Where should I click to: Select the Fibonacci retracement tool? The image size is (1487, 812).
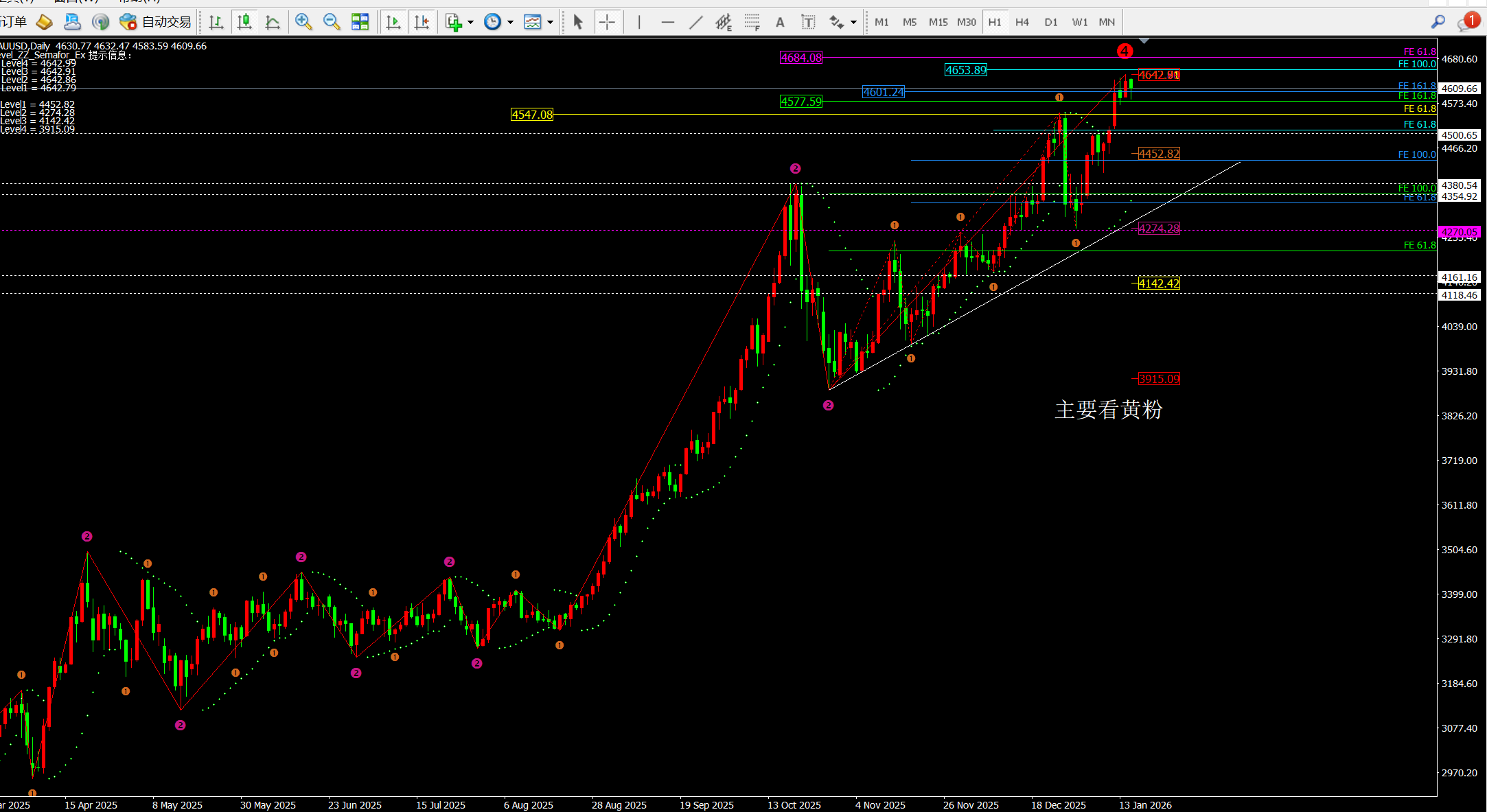point(752,22)
